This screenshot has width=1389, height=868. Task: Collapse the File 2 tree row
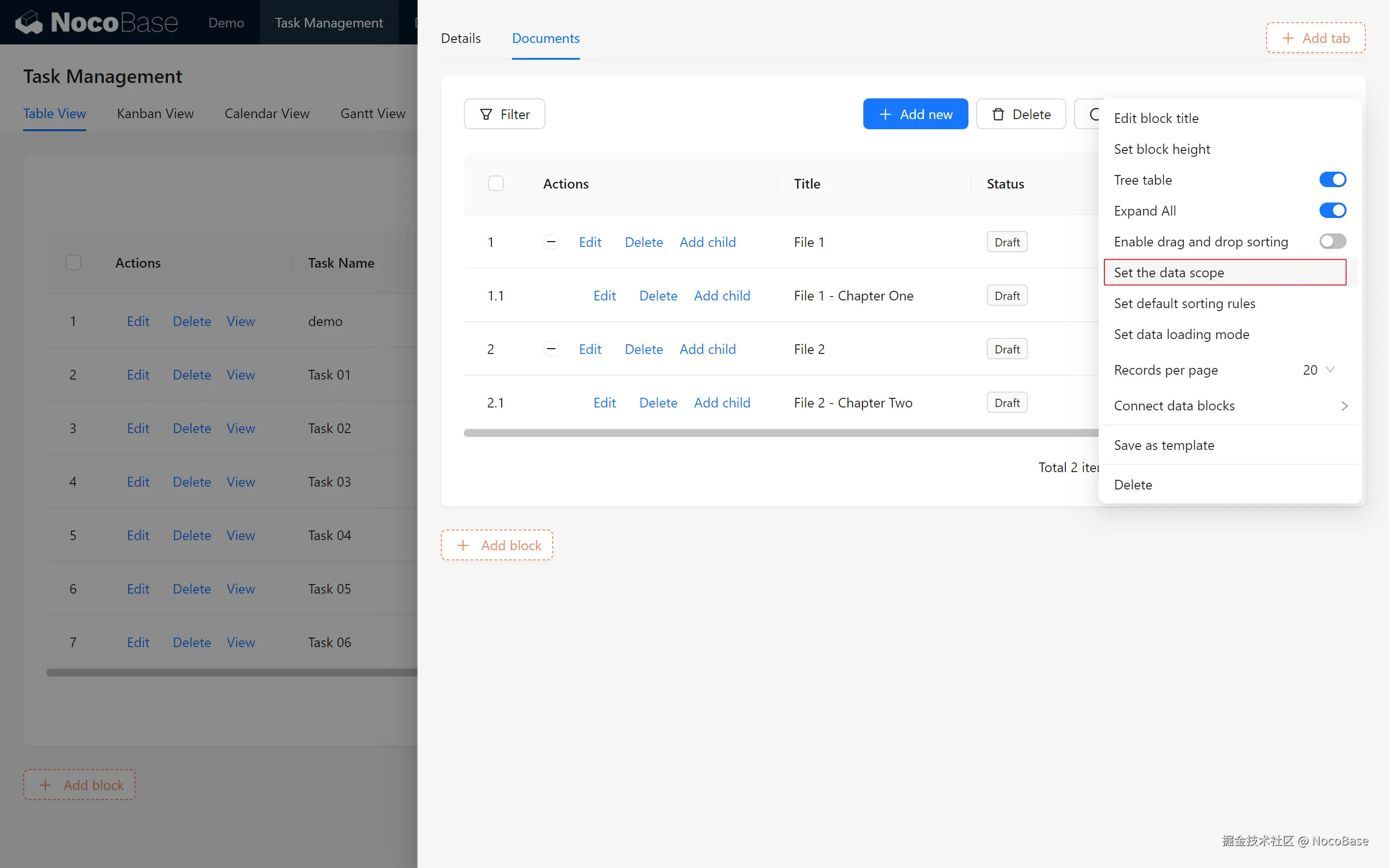click(x=551, y=349)
